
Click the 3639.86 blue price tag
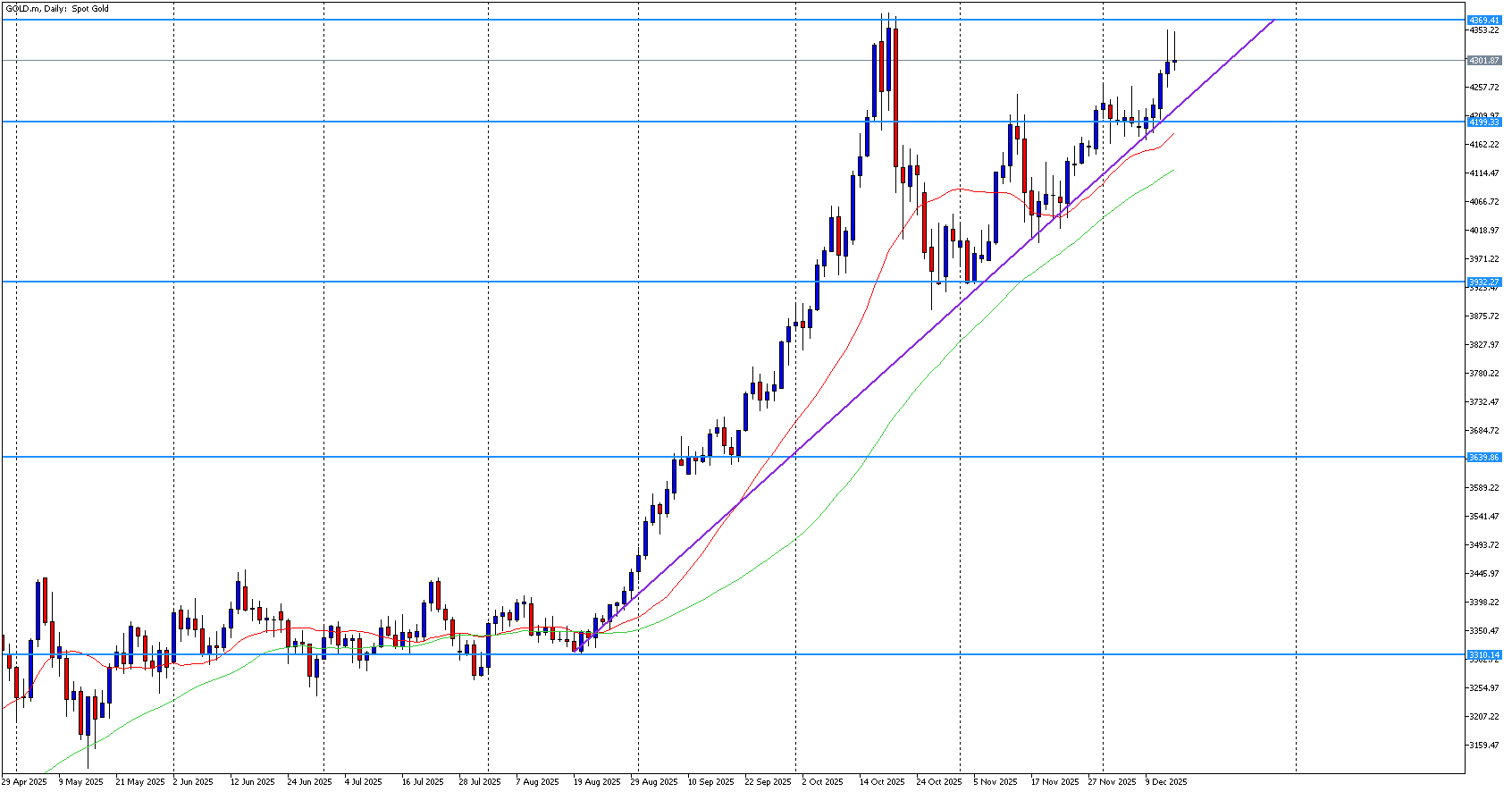1484,457
